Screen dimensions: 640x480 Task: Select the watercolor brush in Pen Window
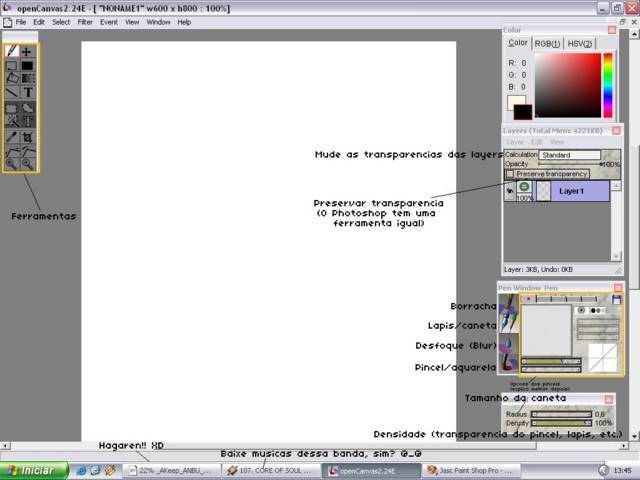point(508,362)
